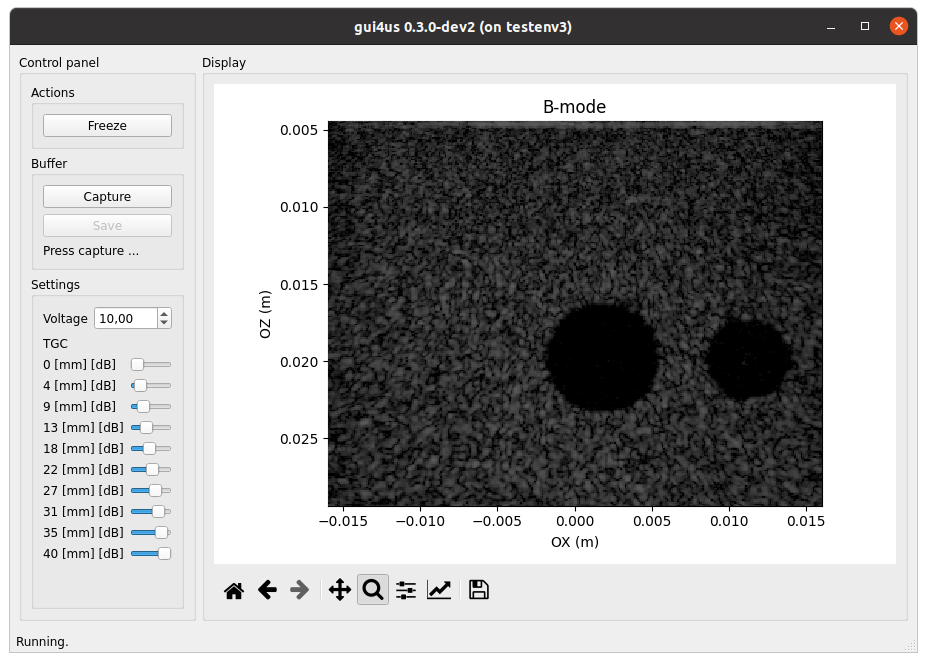
Task: Save the figure with floppy disk icon
Action: 479,590
